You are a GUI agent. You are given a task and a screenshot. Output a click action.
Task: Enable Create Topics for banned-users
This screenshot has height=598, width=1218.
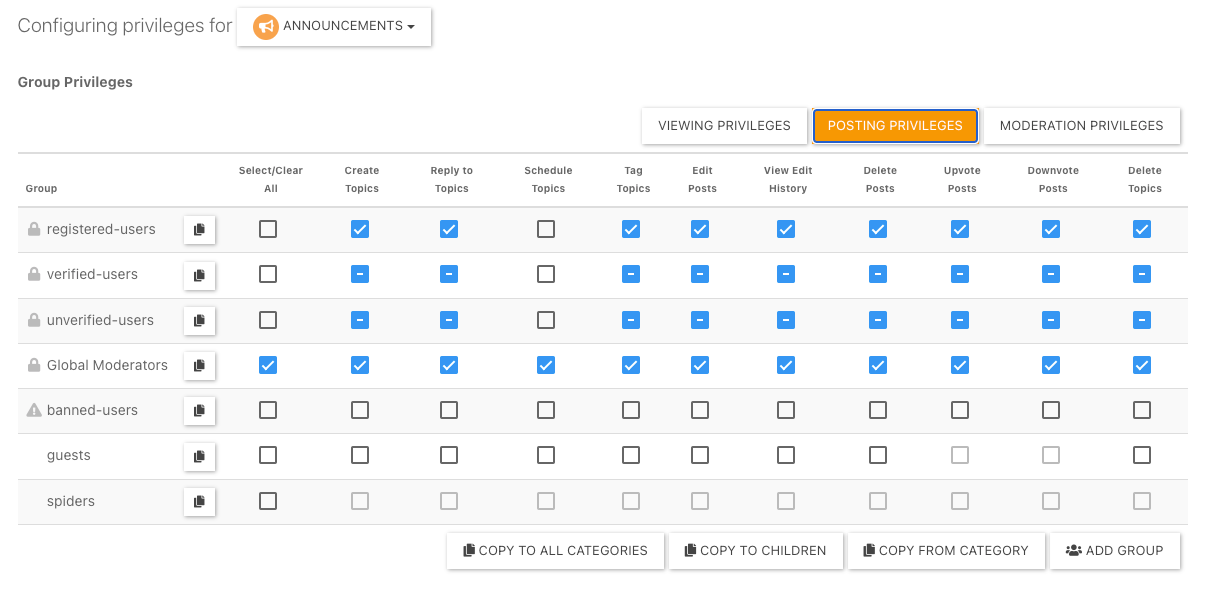tap(360, 410)
